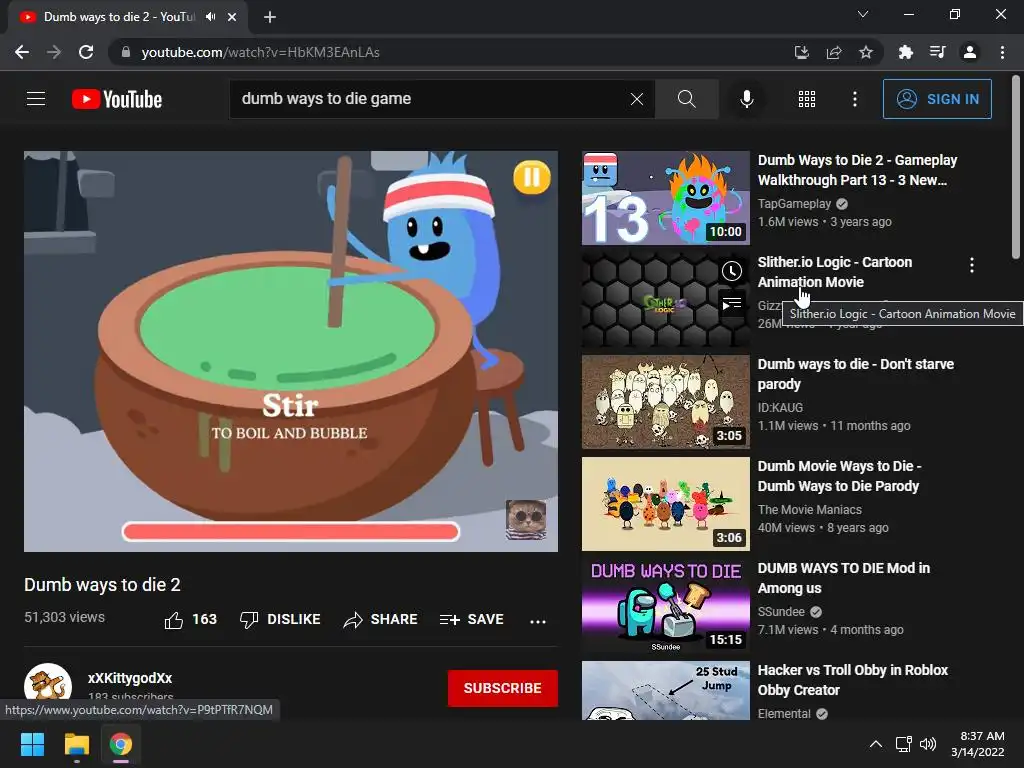Open 'Slither.io Logic - Cartoon Animation Movie' title
Image resolution: width=1024 pixels, height=768 pixels.
pyautogui.click(x=835, y=272)
